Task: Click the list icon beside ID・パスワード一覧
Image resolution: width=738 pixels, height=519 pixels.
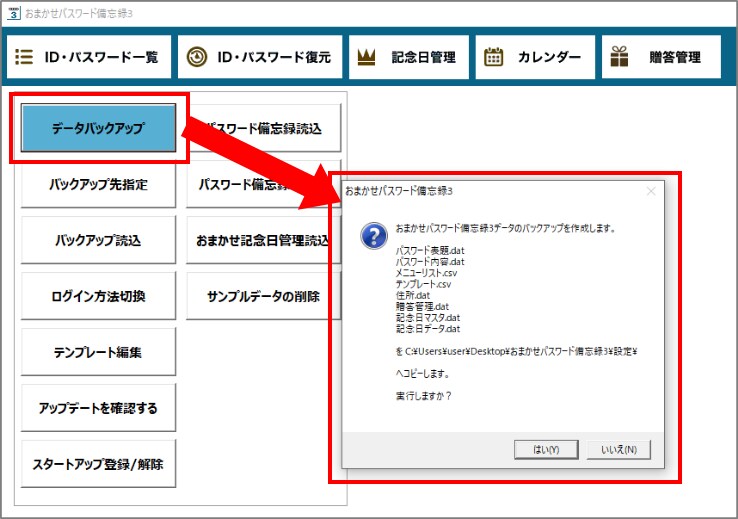Action: coord(24,57)
